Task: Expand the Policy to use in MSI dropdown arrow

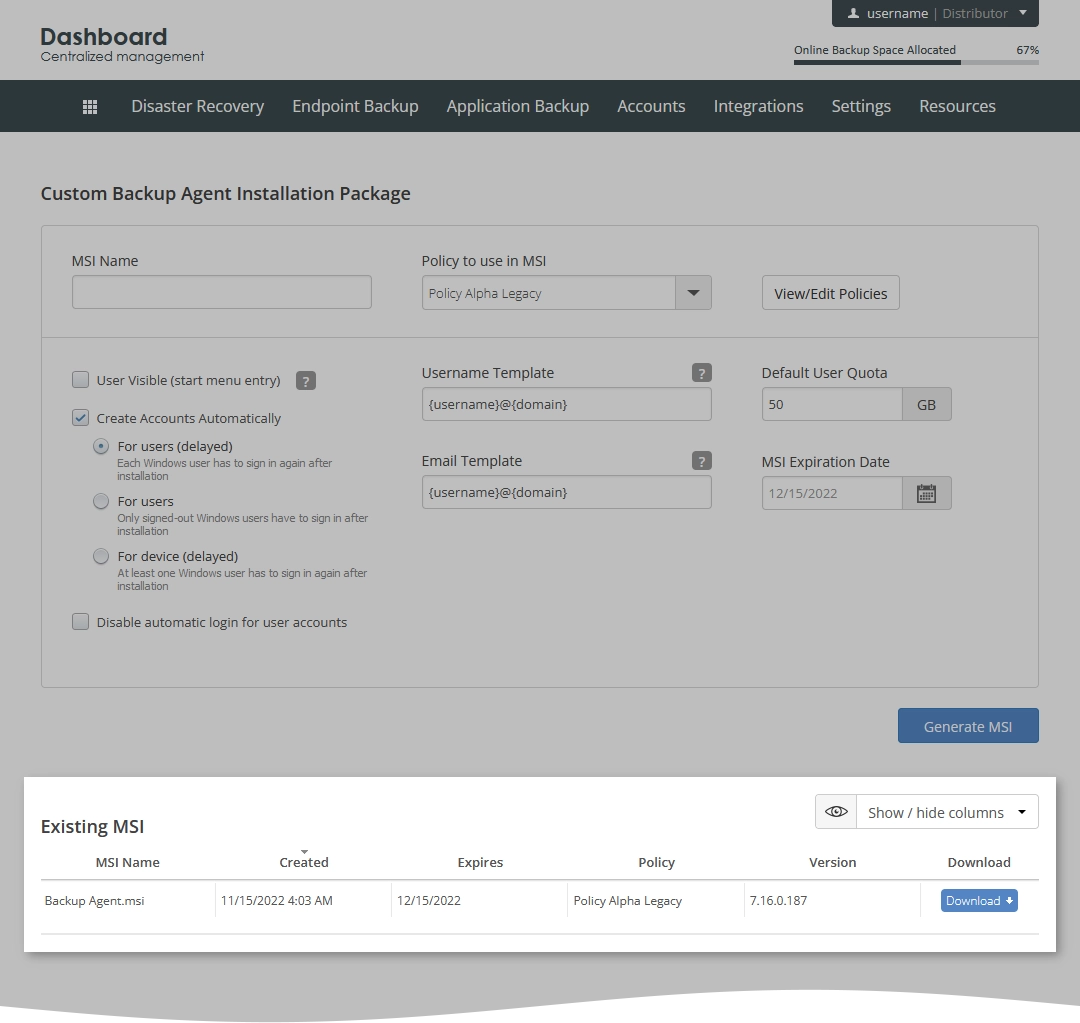Action: (694, 293)
